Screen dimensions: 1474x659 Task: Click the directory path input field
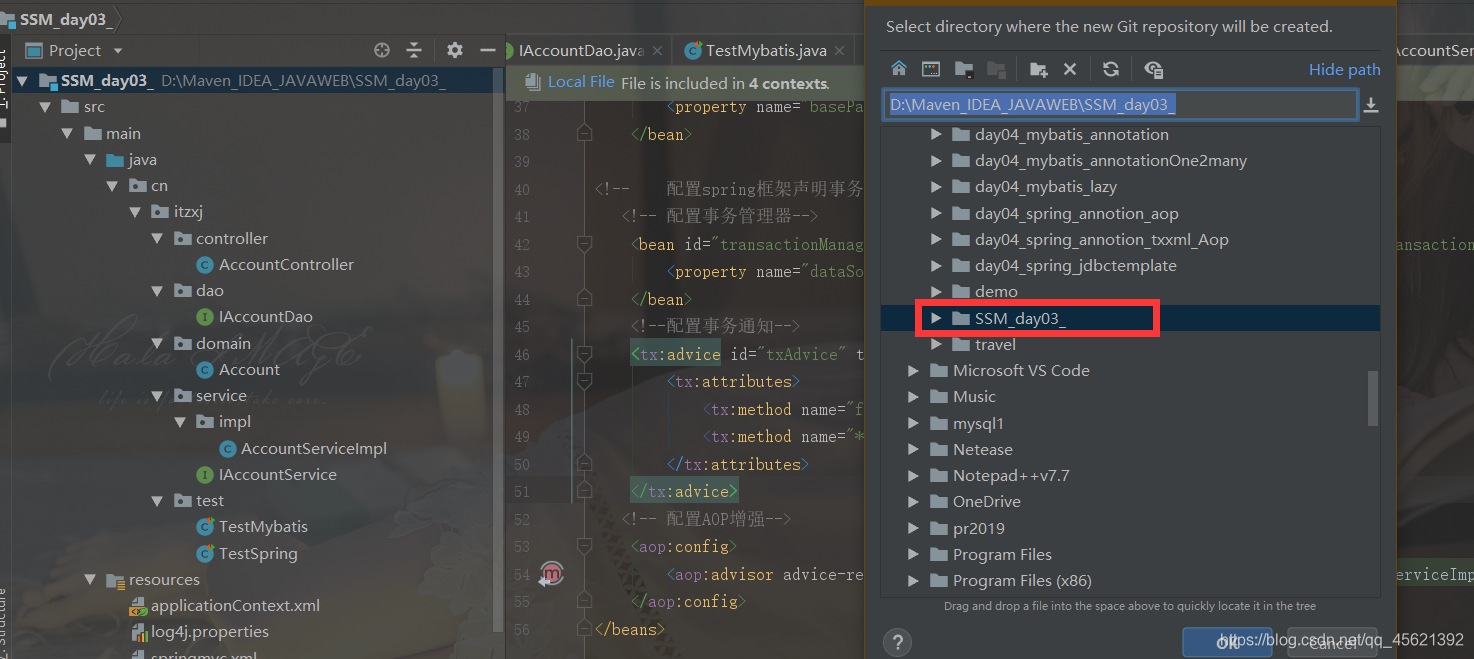pyautogui.click(x=1119, y=104)
